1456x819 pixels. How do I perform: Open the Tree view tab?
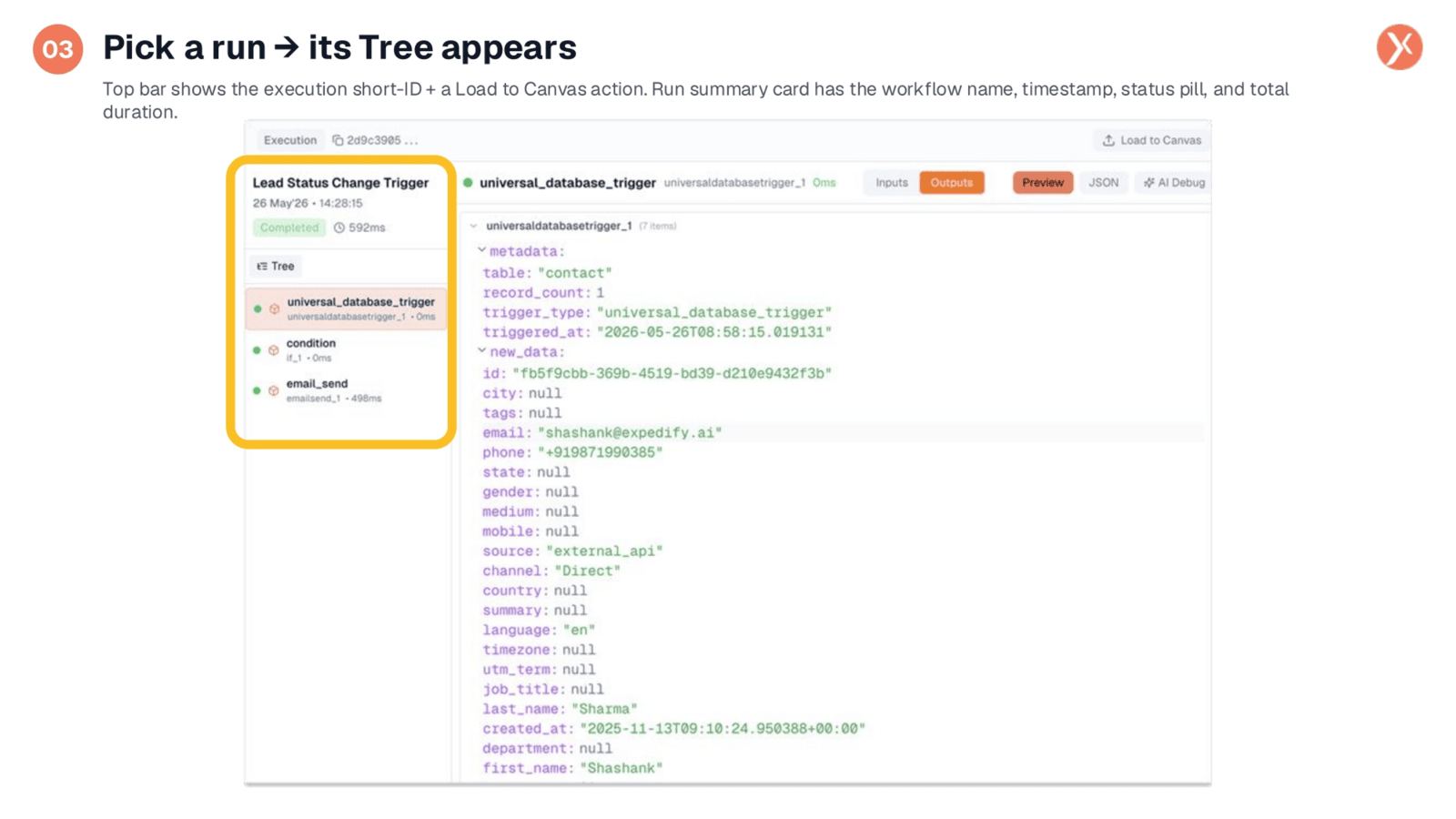(x=277, y=267)
